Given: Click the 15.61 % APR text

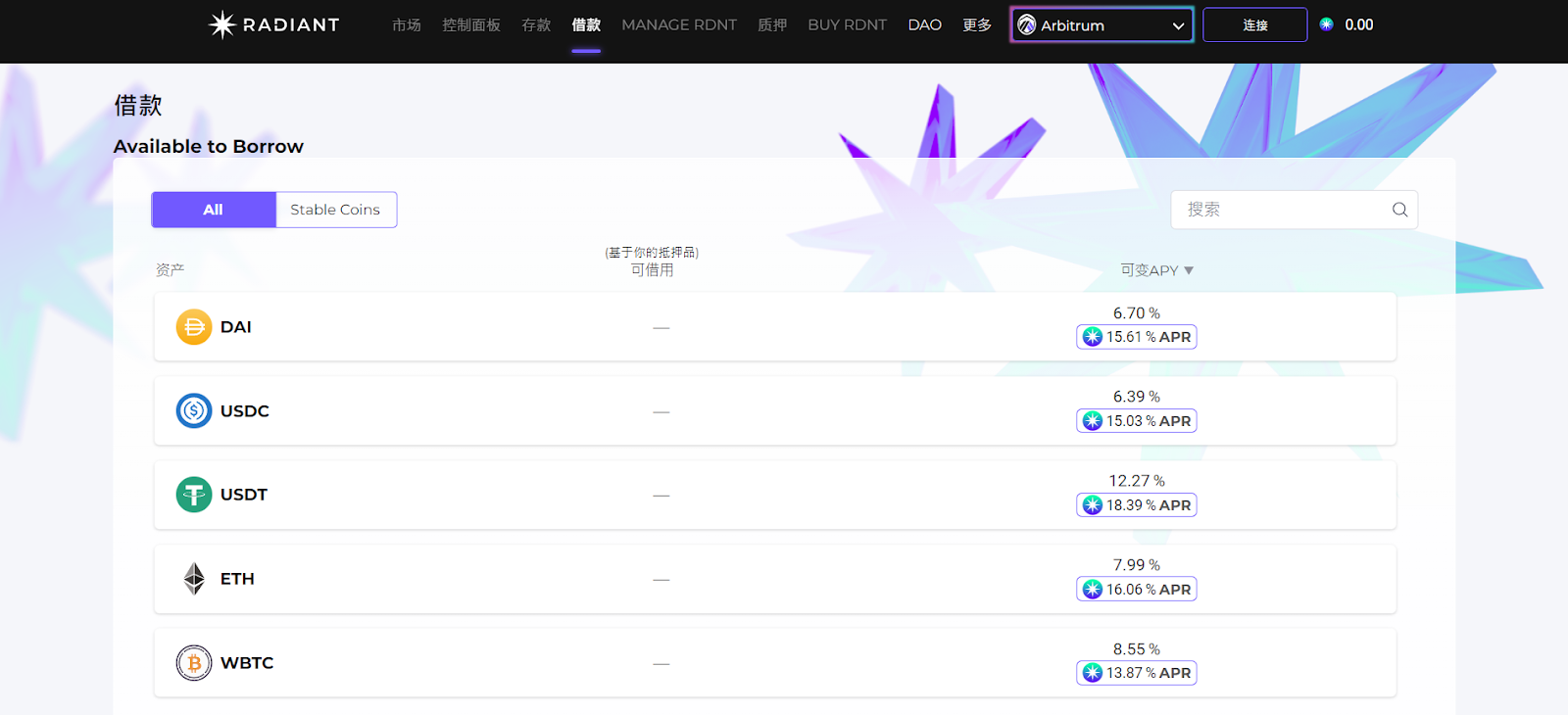Looking at the screenshot, I should click(x=1149, y=337).
